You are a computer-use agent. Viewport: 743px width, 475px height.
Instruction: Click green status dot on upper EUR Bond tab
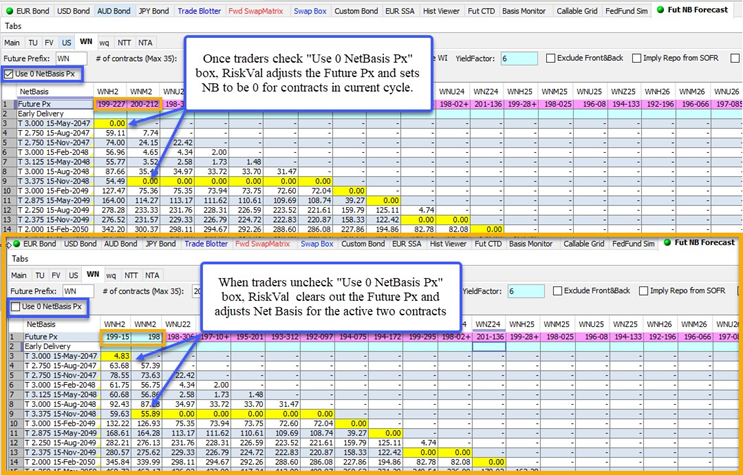point(9,10)
